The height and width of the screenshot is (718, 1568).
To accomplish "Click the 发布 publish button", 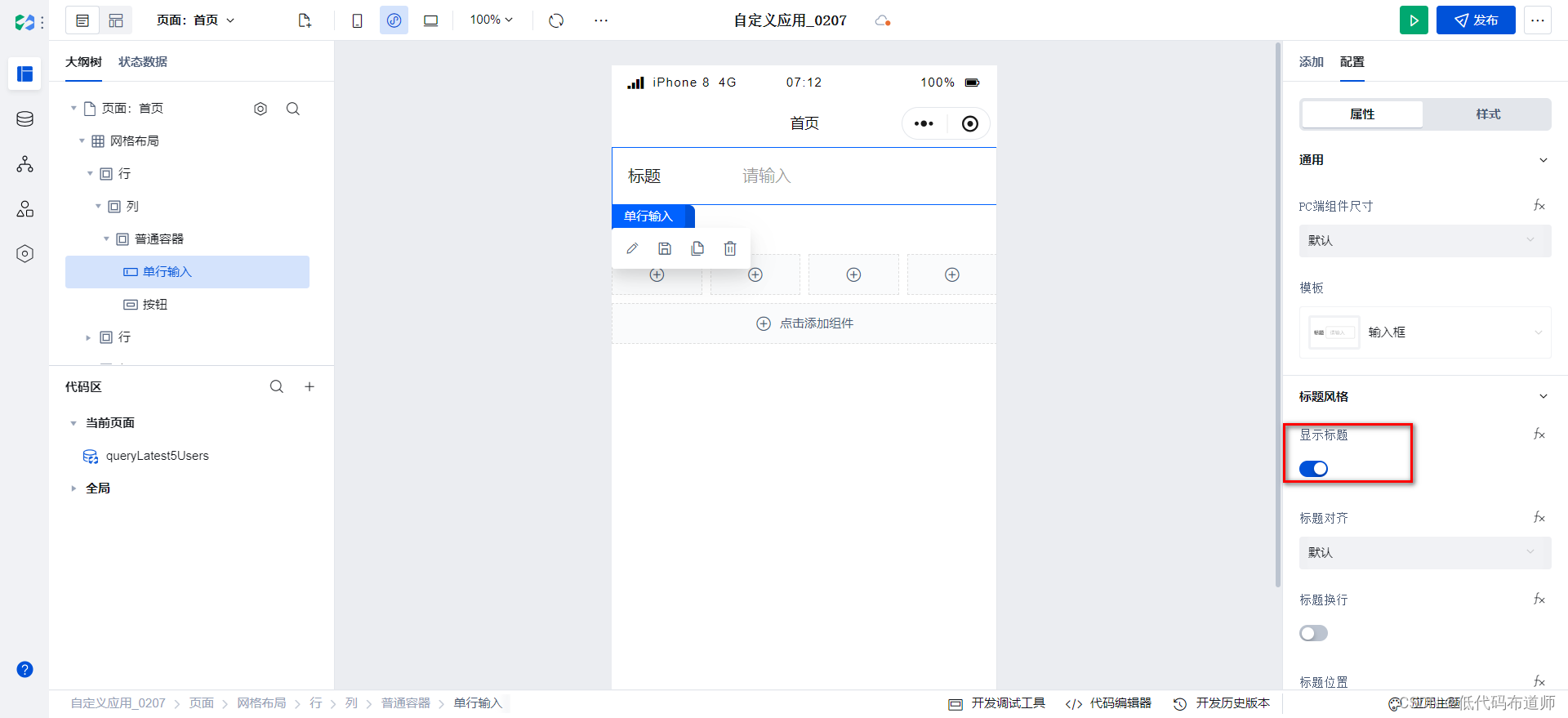I will point(1476,20).
